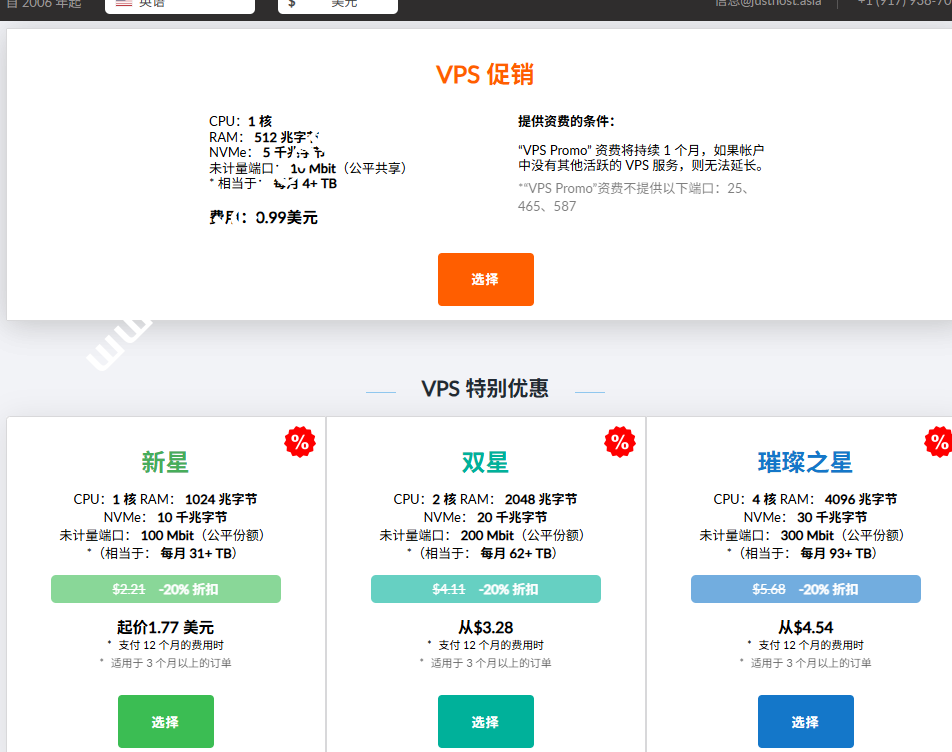952x752 pixels.
Task: Select the orange 选择 button under VPS 促销
Action: [x=486, y=279]
